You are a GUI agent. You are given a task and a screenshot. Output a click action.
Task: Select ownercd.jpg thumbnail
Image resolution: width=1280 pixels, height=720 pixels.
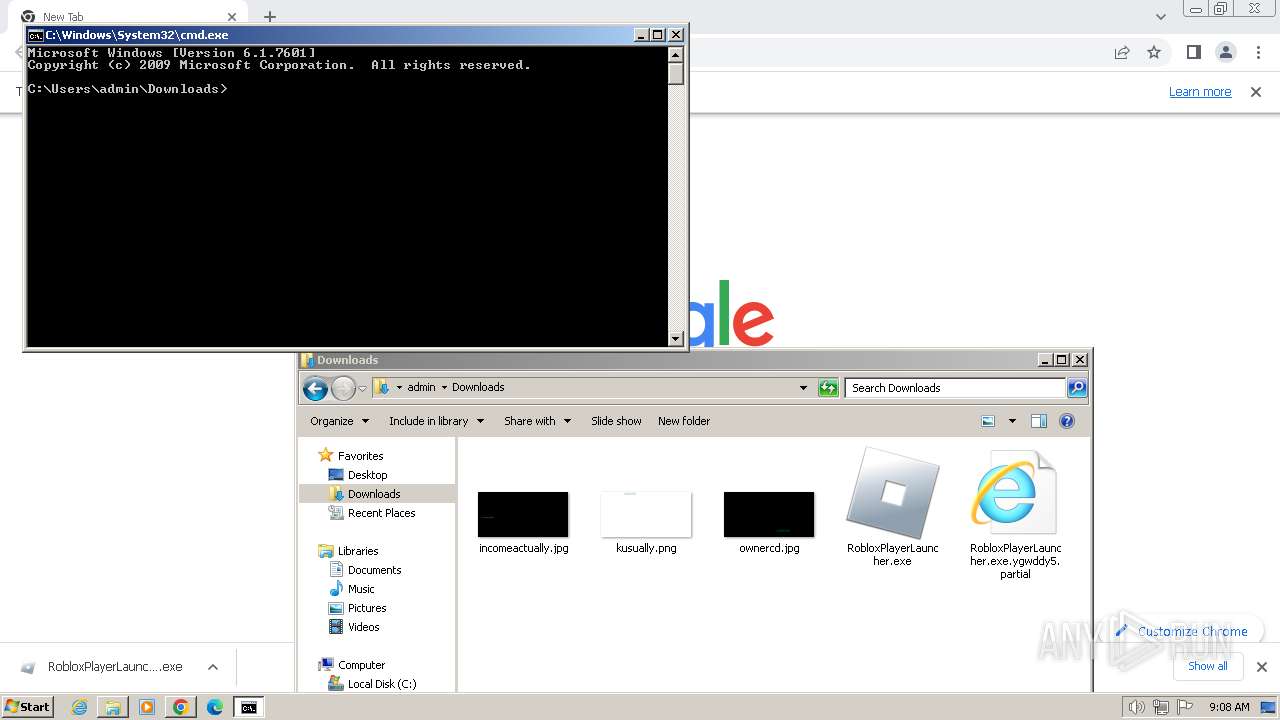[x=769, y=514]
